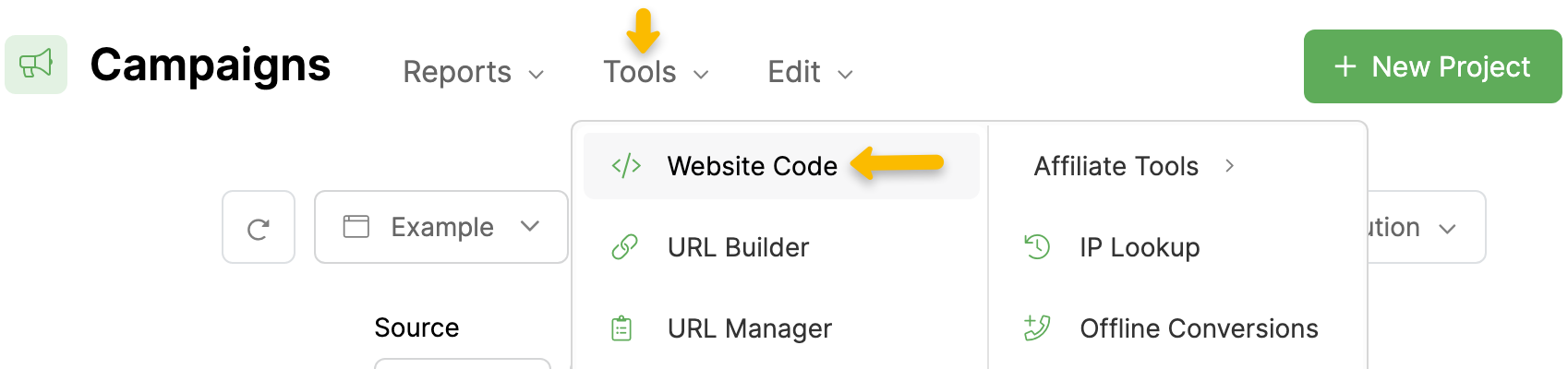The width and height of the screenshot is (1568, 369).
Task: Select Website Code from Tools menu
Action: tap(752, 166)
